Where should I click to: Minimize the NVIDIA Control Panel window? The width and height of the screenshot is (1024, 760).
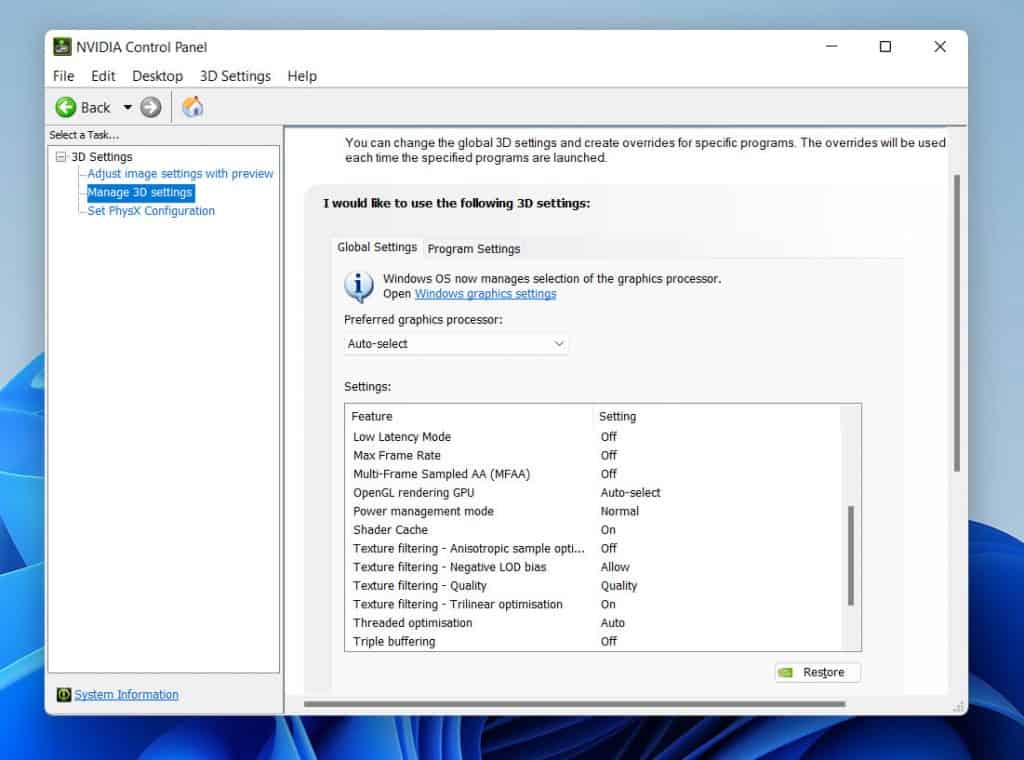[831, 46]
